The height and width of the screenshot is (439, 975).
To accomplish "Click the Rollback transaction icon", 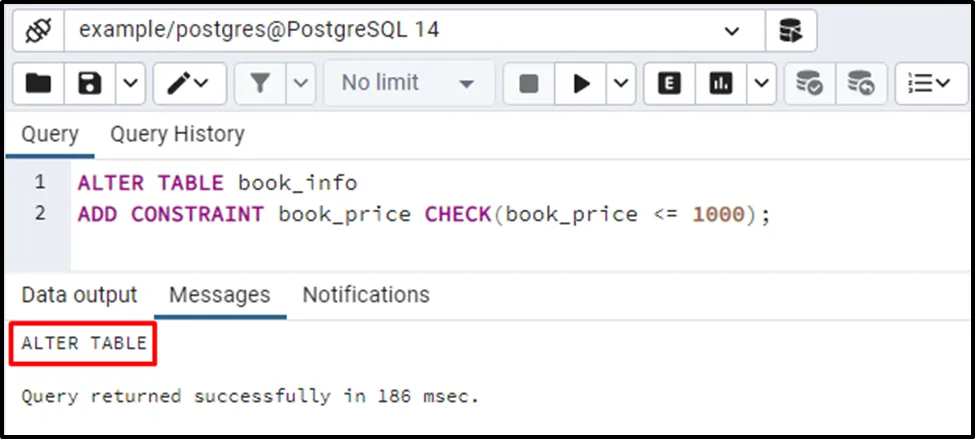I will [x=860, y=83].
